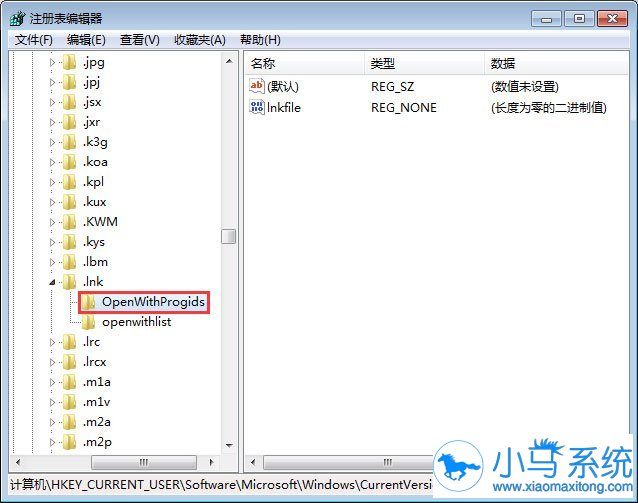Image resolution: width=638 pixels, height=503 pixels.
Task: Click the REG_SZ type cell
Action: [x=392, y=86]
